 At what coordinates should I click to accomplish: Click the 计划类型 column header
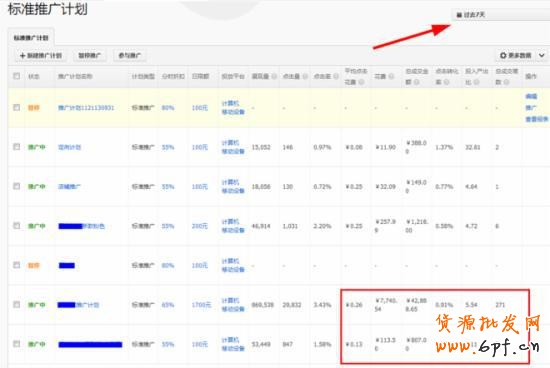(143, 76)
